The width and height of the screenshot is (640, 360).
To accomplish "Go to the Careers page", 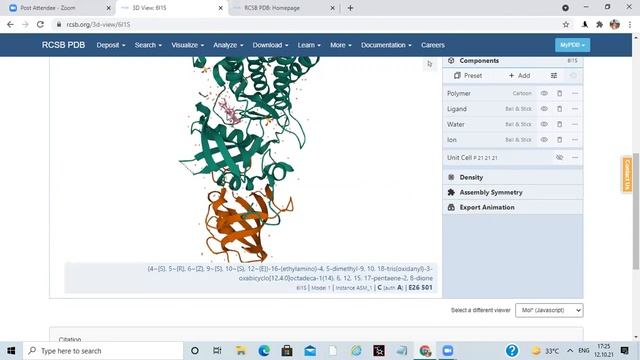I will pyautogui.click(x=433, y=45).
